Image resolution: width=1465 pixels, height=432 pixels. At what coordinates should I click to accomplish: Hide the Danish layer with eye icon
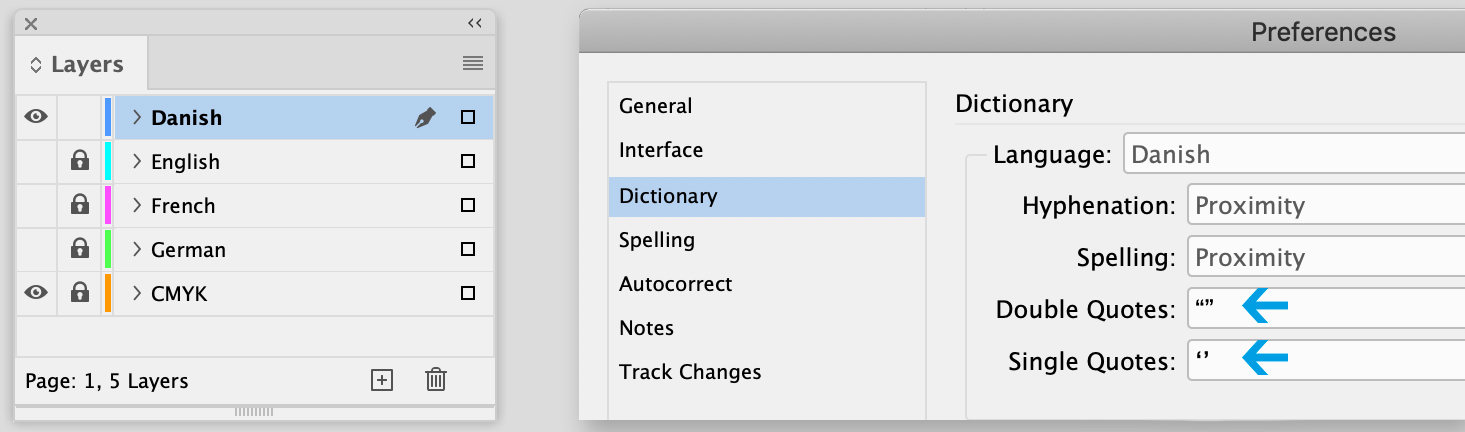pyautogui.click(x=36, y=118)
